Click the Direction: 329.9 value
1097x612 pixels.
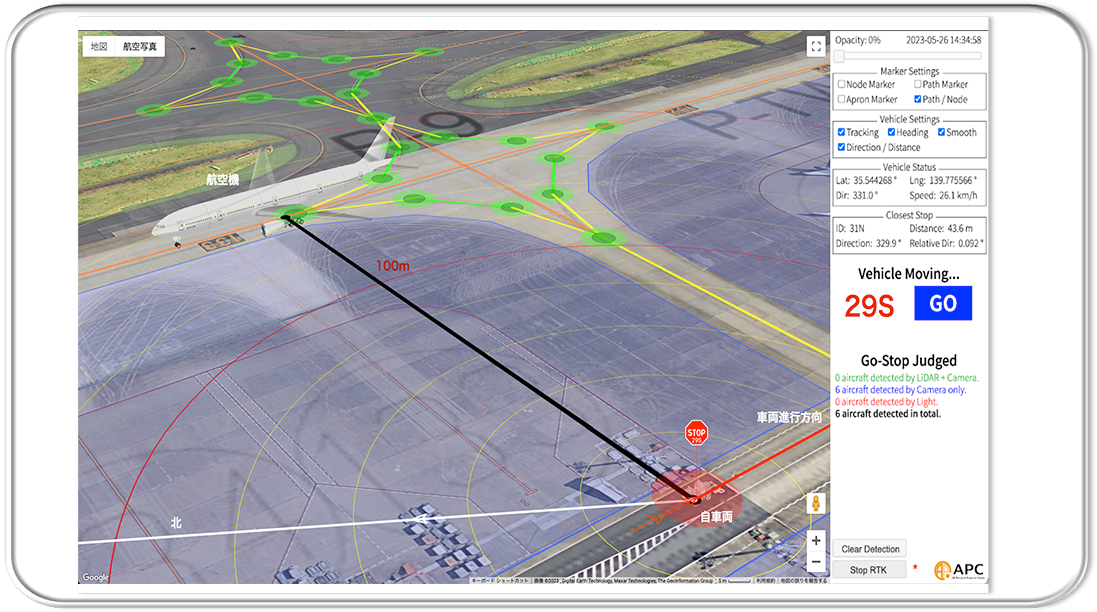coord(868,244)
